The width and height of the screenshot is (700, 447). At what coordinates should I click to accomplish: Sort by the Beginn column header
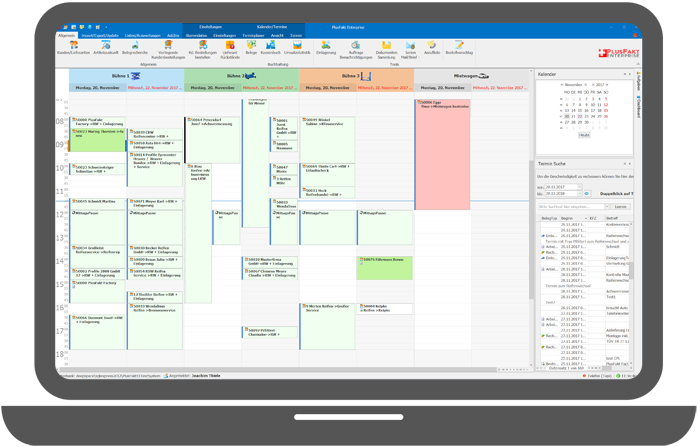[x=574, y=218]
